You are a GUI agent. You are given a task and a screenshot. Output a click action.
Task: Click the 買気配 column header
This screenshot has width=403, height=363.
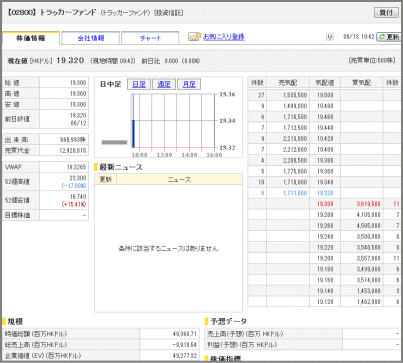tap(362, 83)
